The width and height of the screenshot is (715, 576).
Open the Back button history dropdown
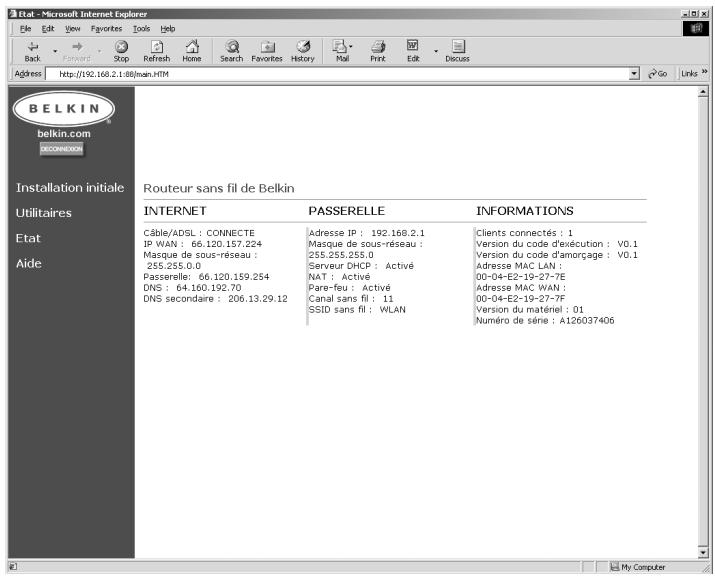click(55, 51)
